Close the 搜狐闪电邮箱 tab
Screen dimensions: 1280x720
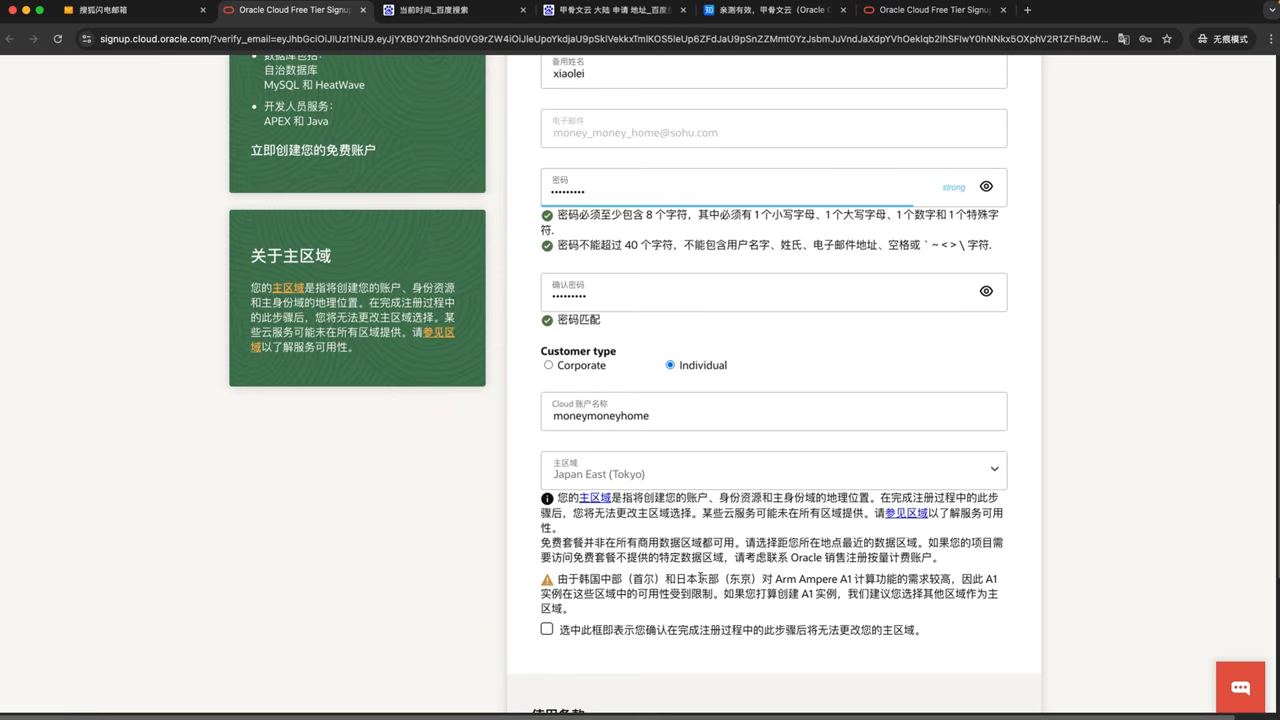(x=203, y=10)
